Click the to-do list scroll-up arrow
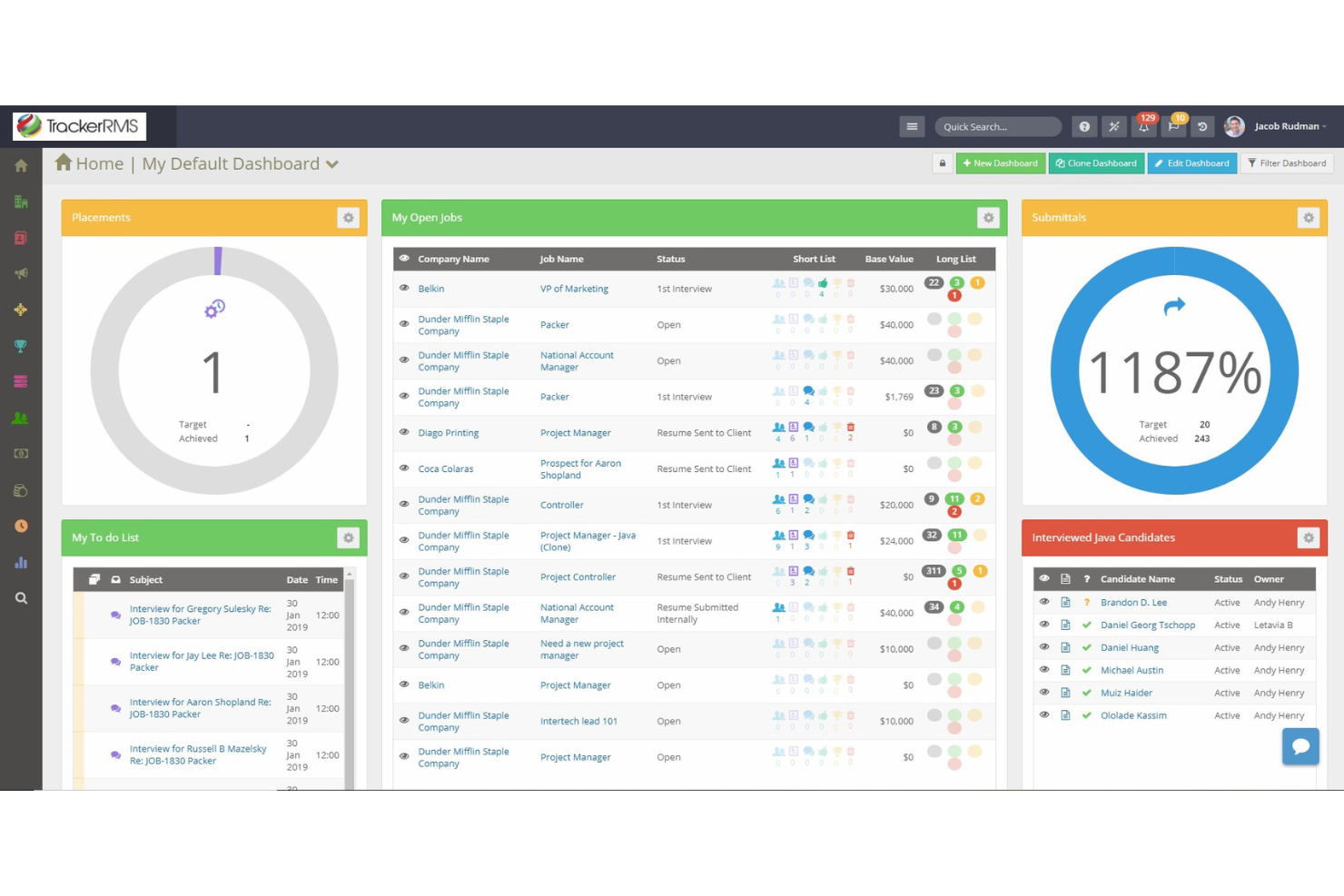 350,575
